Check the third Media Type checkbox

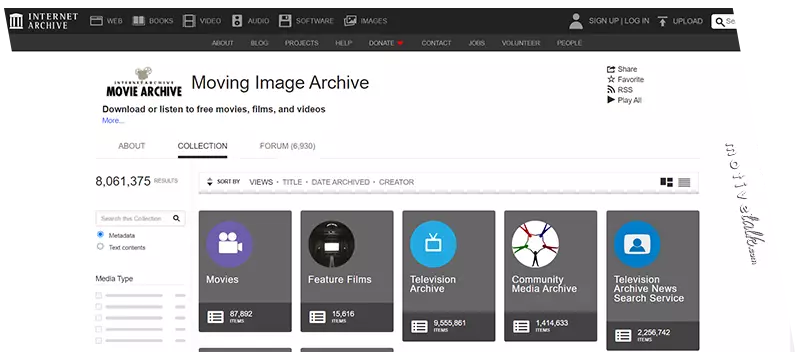click(x=98, y=318)
